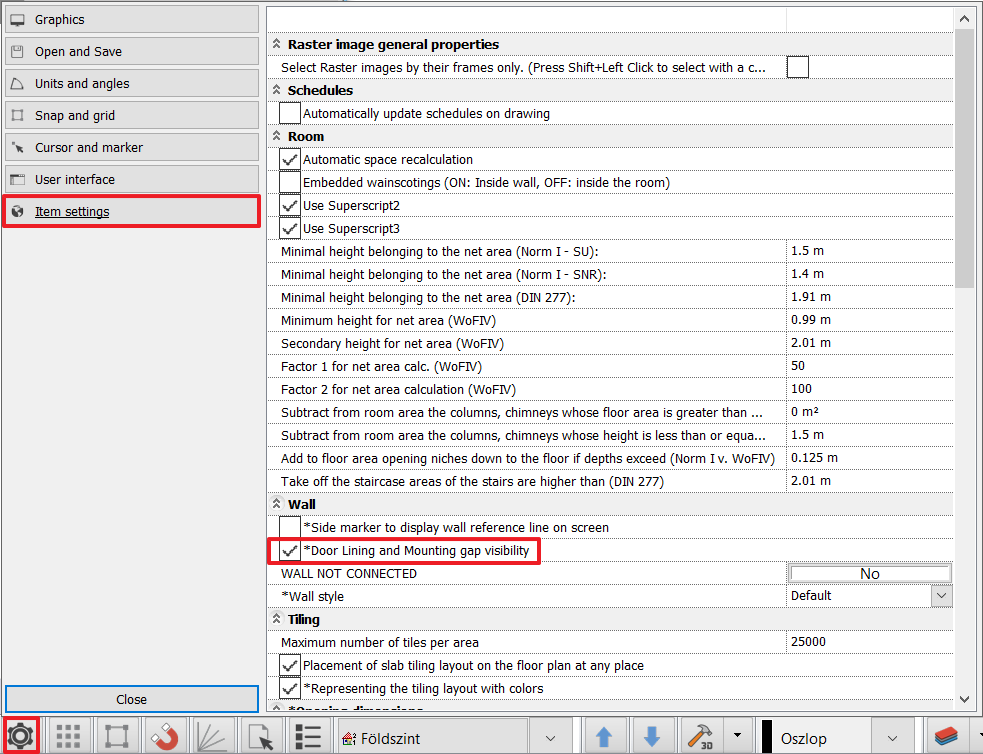Open the Snap and grid settings page
Screen dimensions: 983x754
131,116
